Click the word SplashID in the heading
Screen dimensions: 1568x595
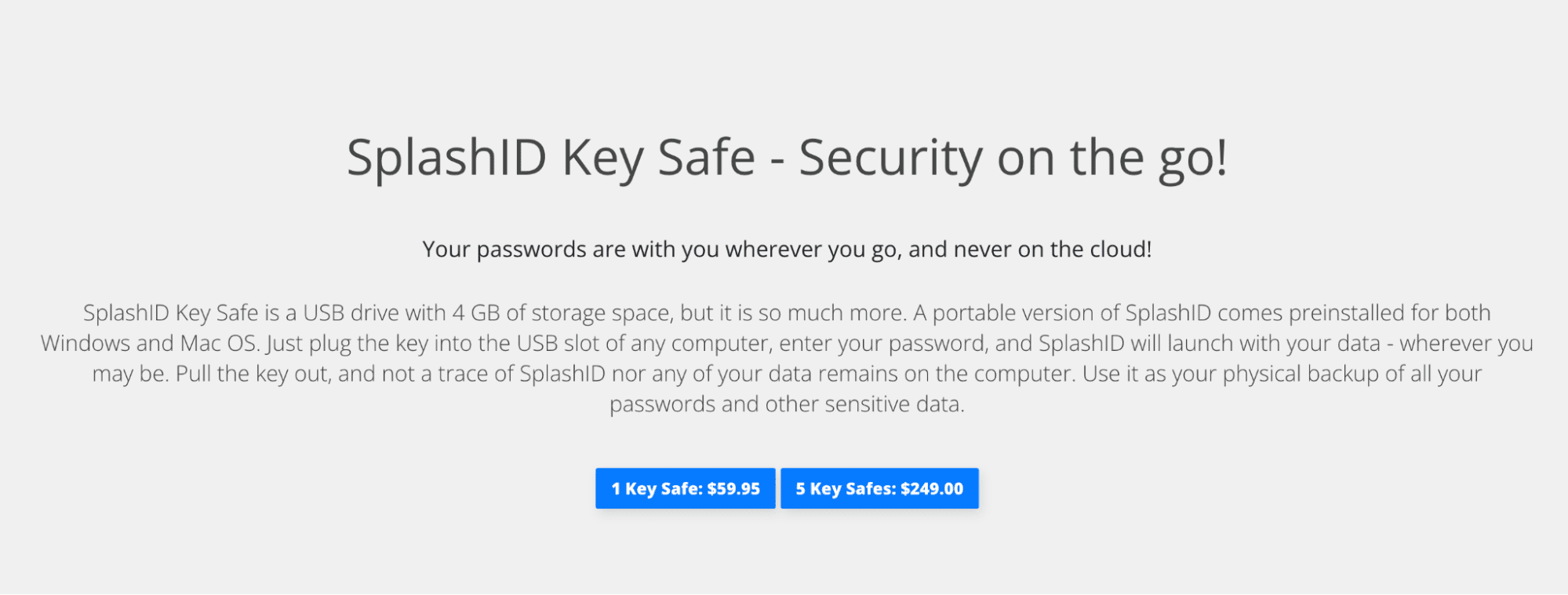(446, 159)
